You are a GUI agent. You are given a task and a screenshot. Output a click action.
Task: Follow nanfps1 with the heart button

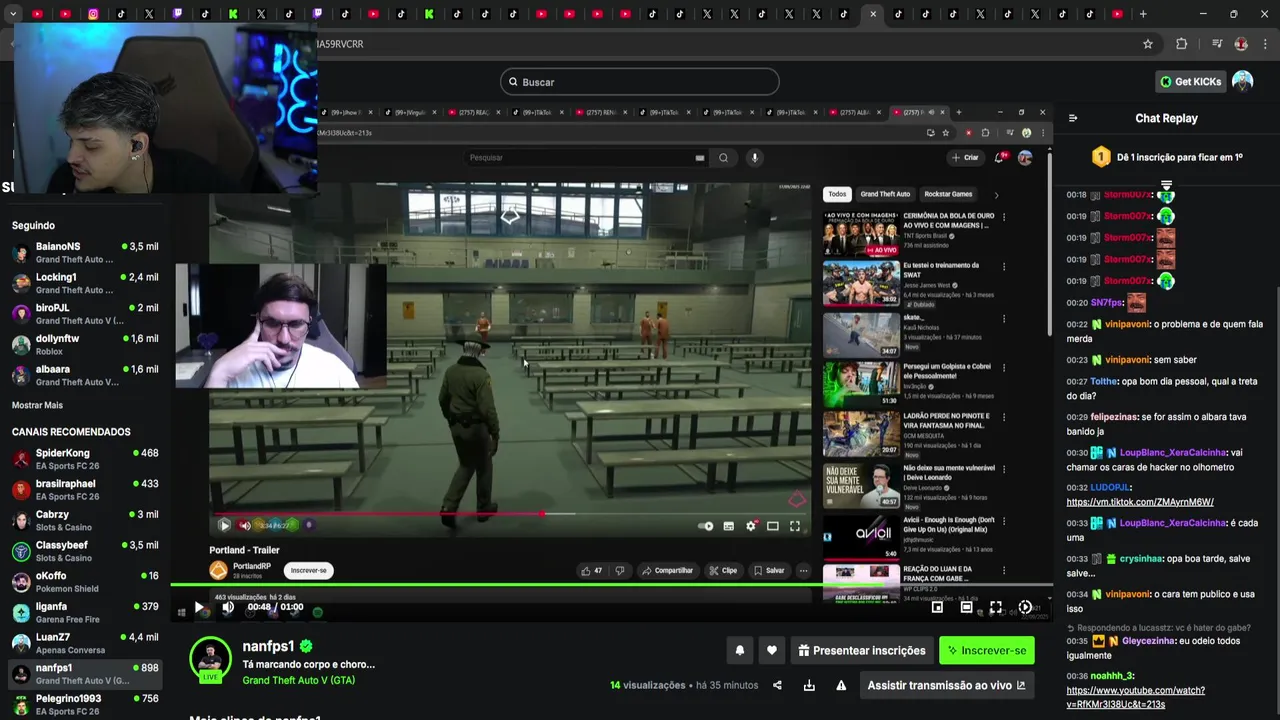(x=771, y=650)
